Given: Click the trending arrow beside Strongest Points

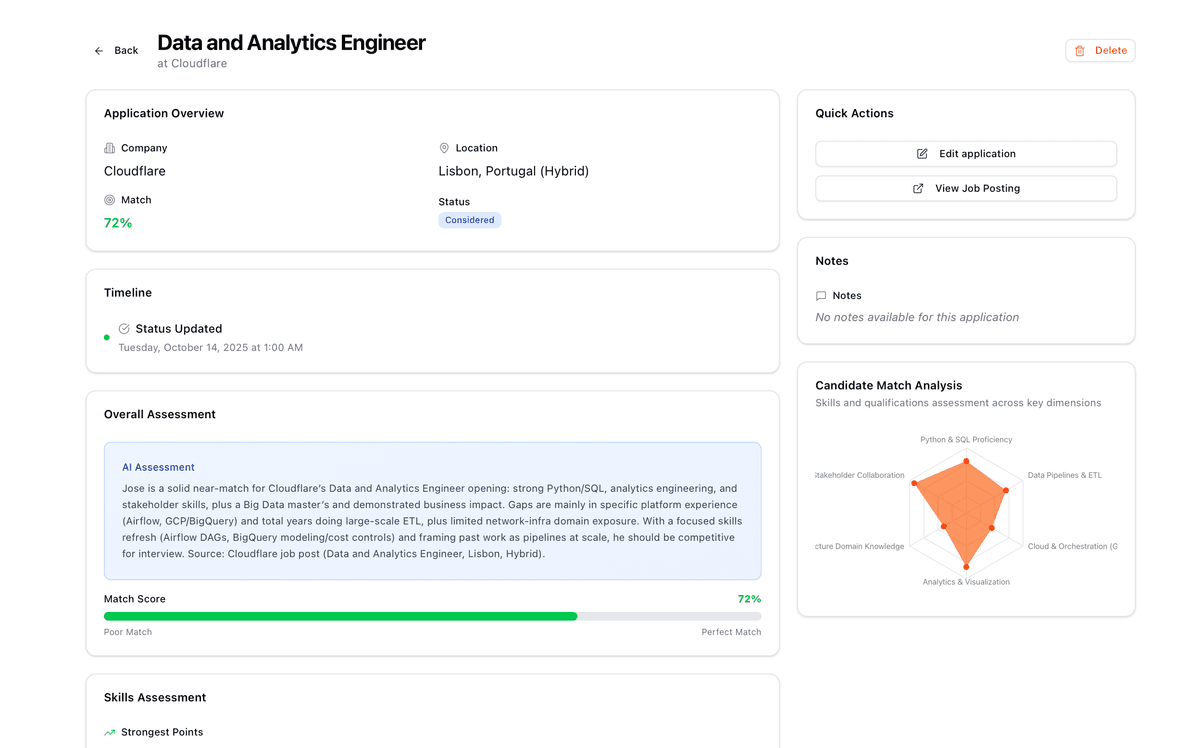Looking at the screenshot, I should (110, 733).
